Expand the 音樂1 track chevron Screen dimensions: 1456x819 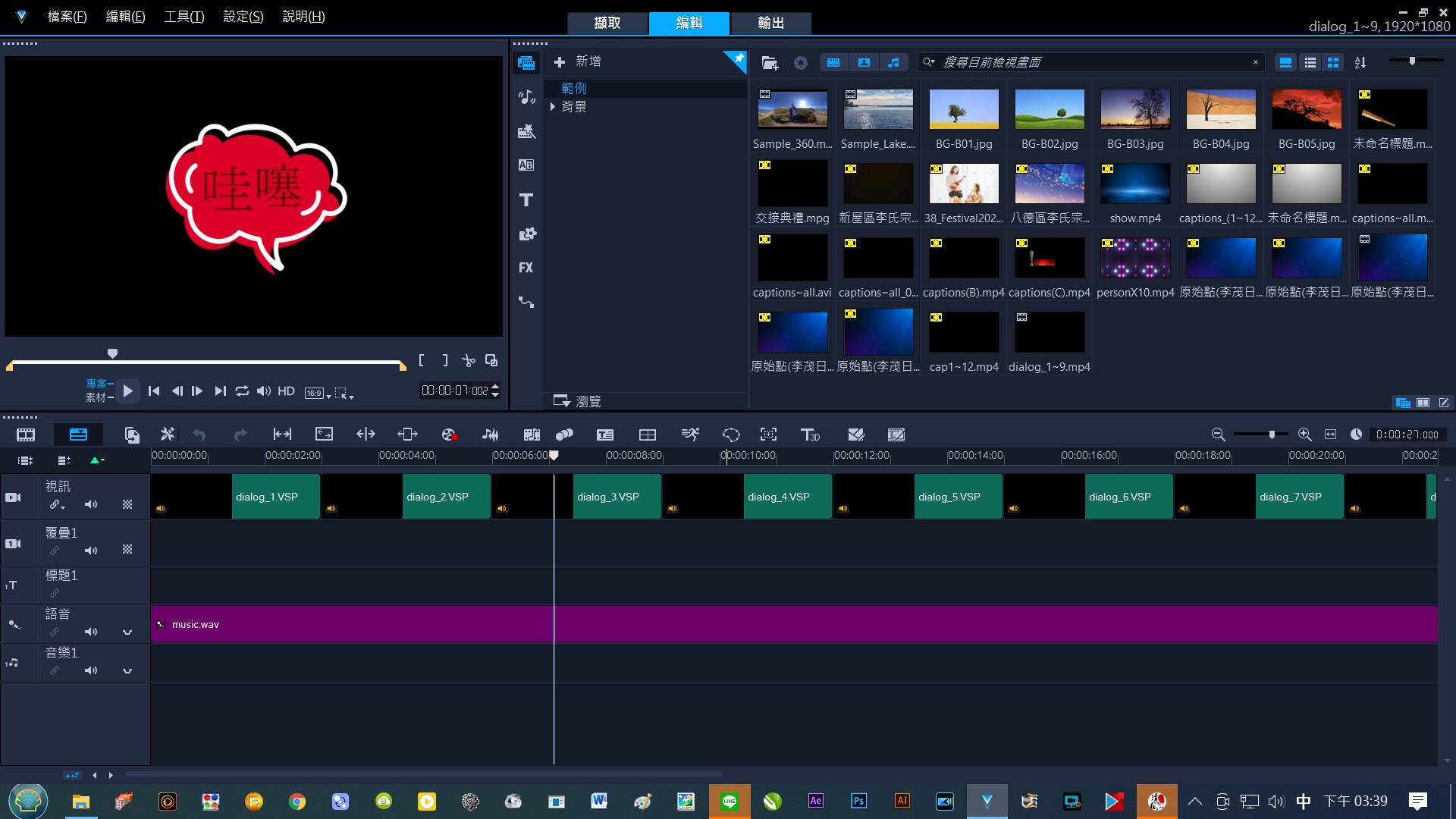pyautogui.click(x=127, y=670)
